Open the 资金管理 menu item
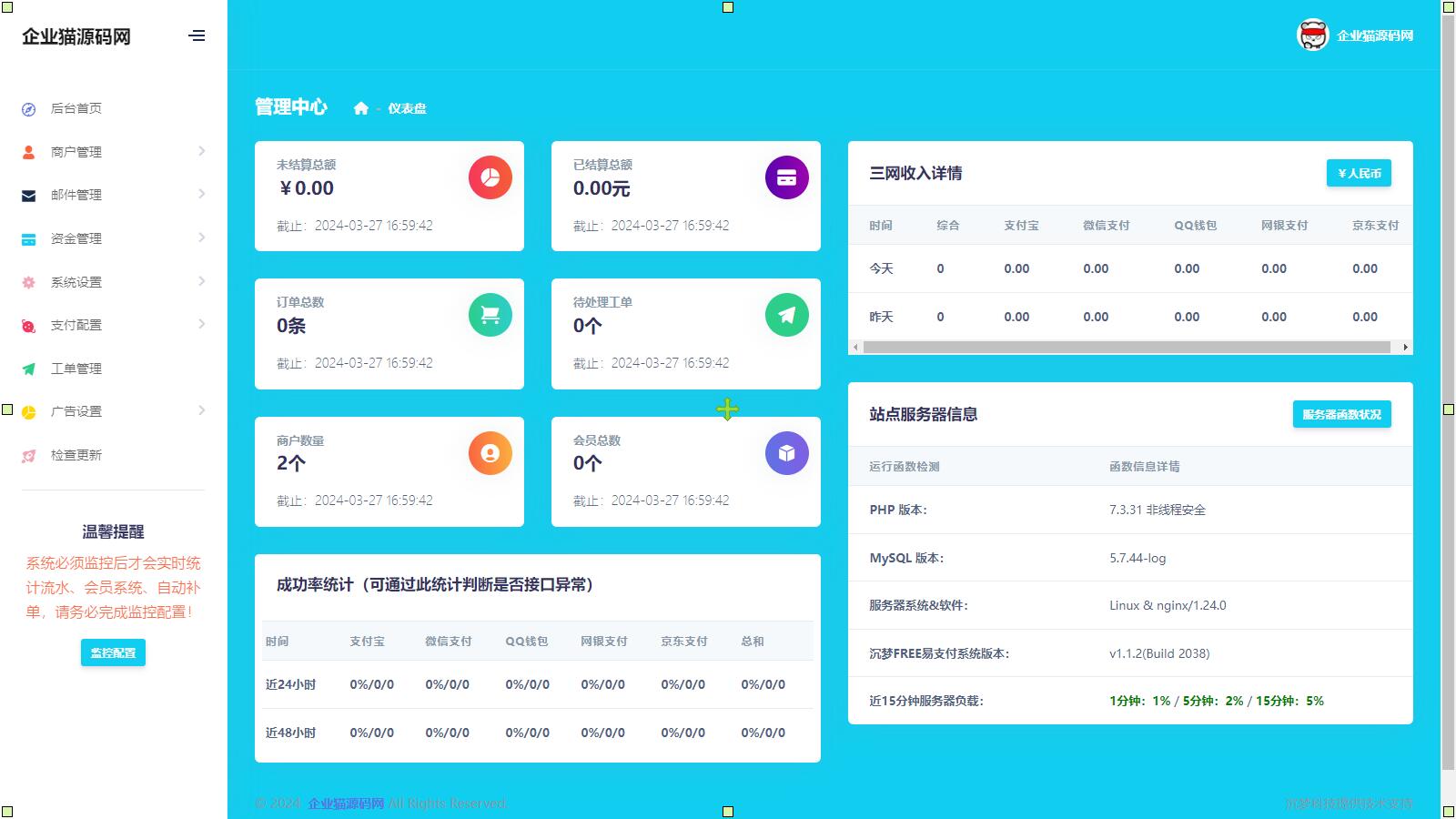 pos(76,238)
